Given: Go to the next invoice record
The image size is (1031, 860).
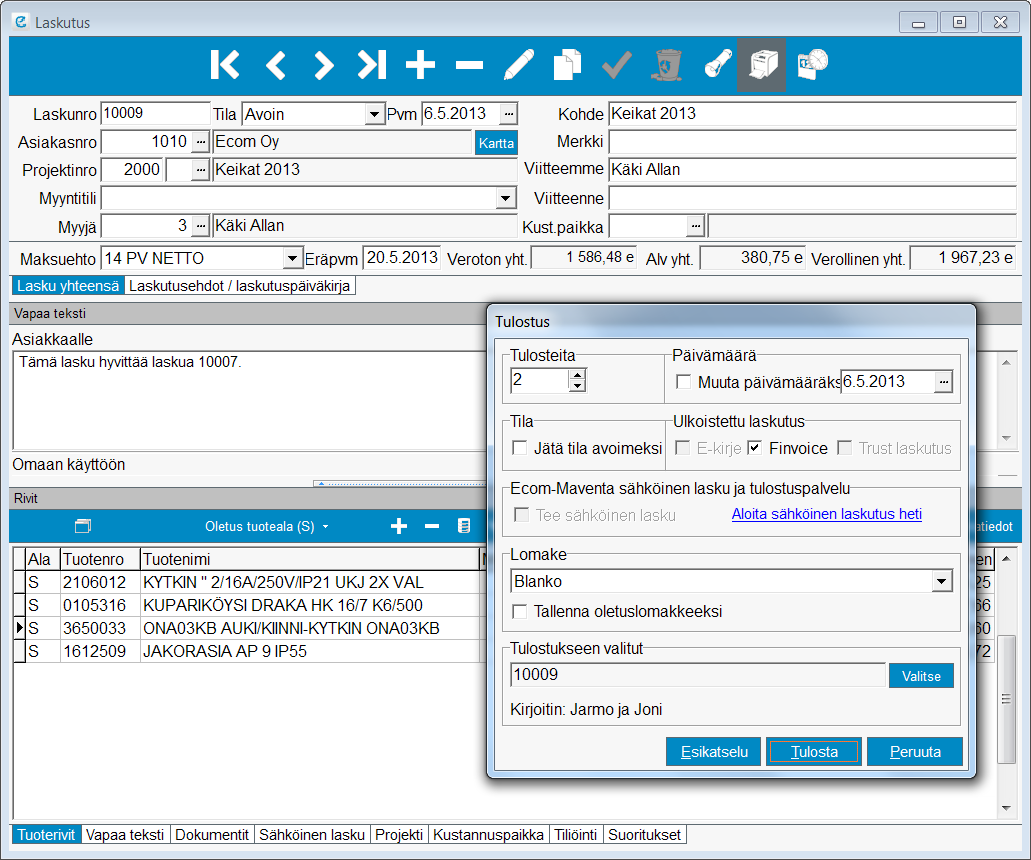Looking at the screenshot, I should 323,65.
